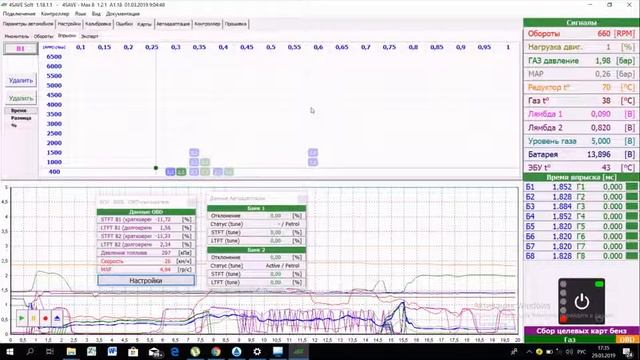Open the Документация menu
This screenshot has width=640, height=360.
[x=123, y=14]
